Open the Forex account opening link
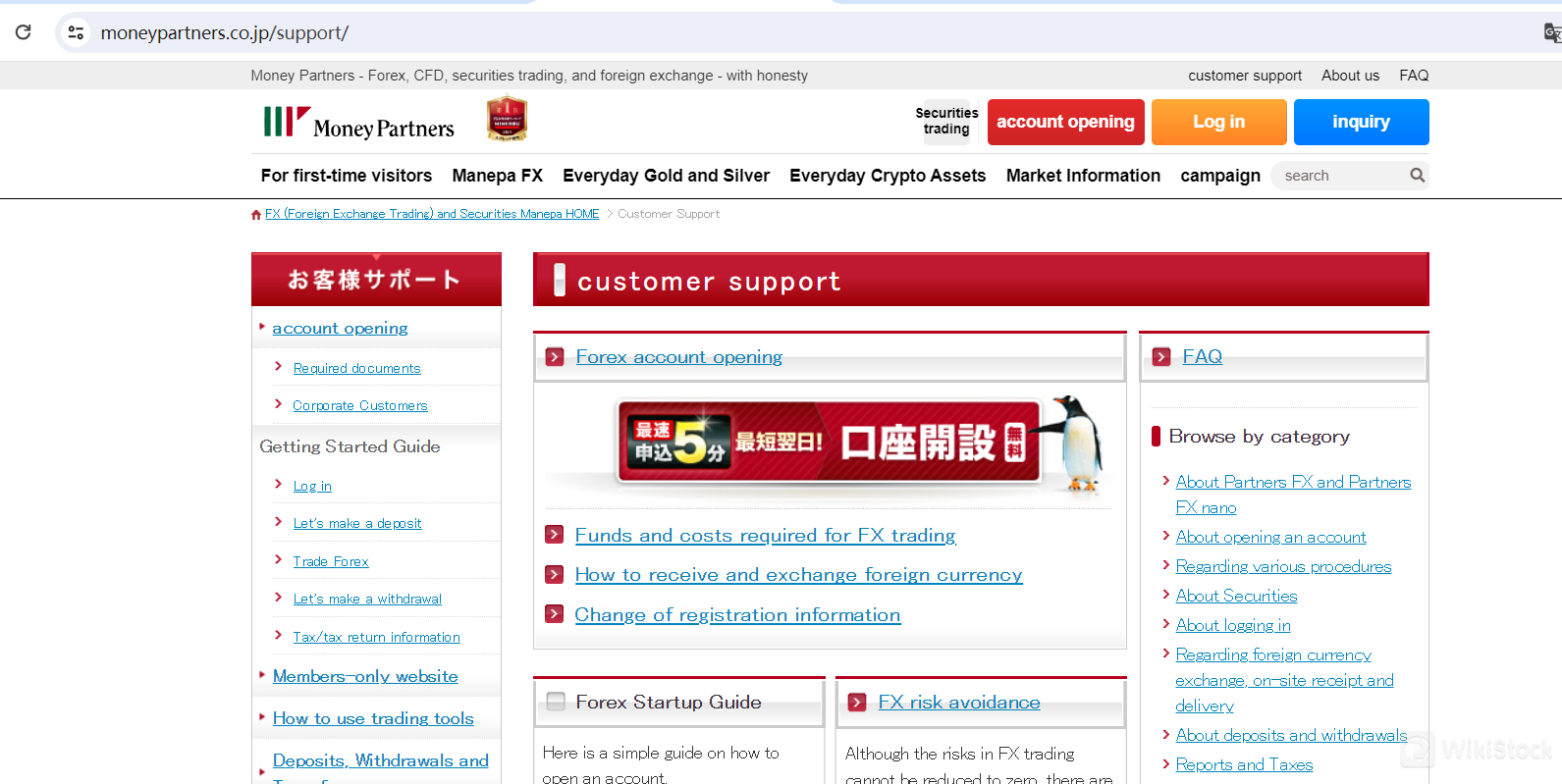The image size is (1562, 784). [x=679, y=357]
